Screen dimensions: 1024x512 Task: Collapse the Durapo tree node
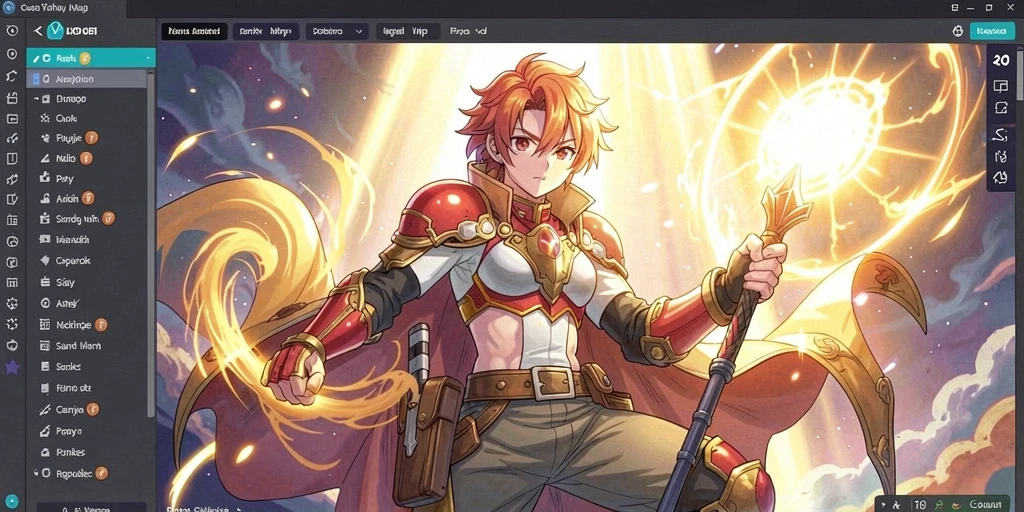click(36, 99)
